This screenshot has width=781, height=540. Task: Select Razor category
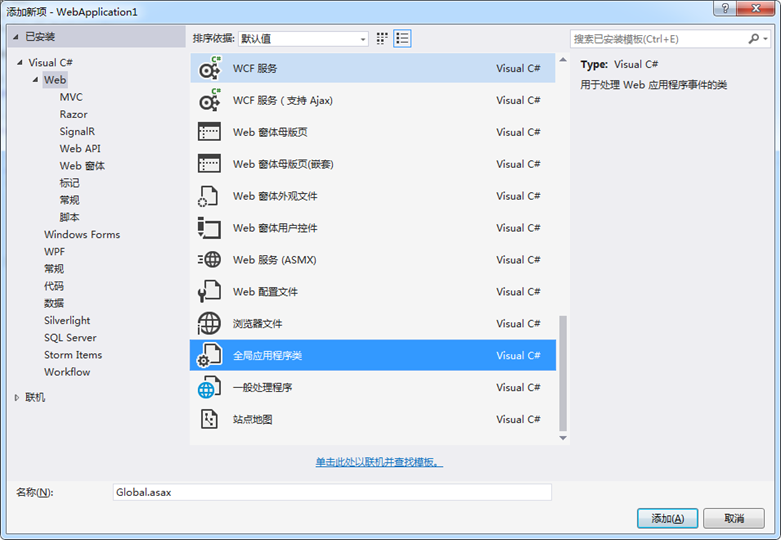(73, 114)
